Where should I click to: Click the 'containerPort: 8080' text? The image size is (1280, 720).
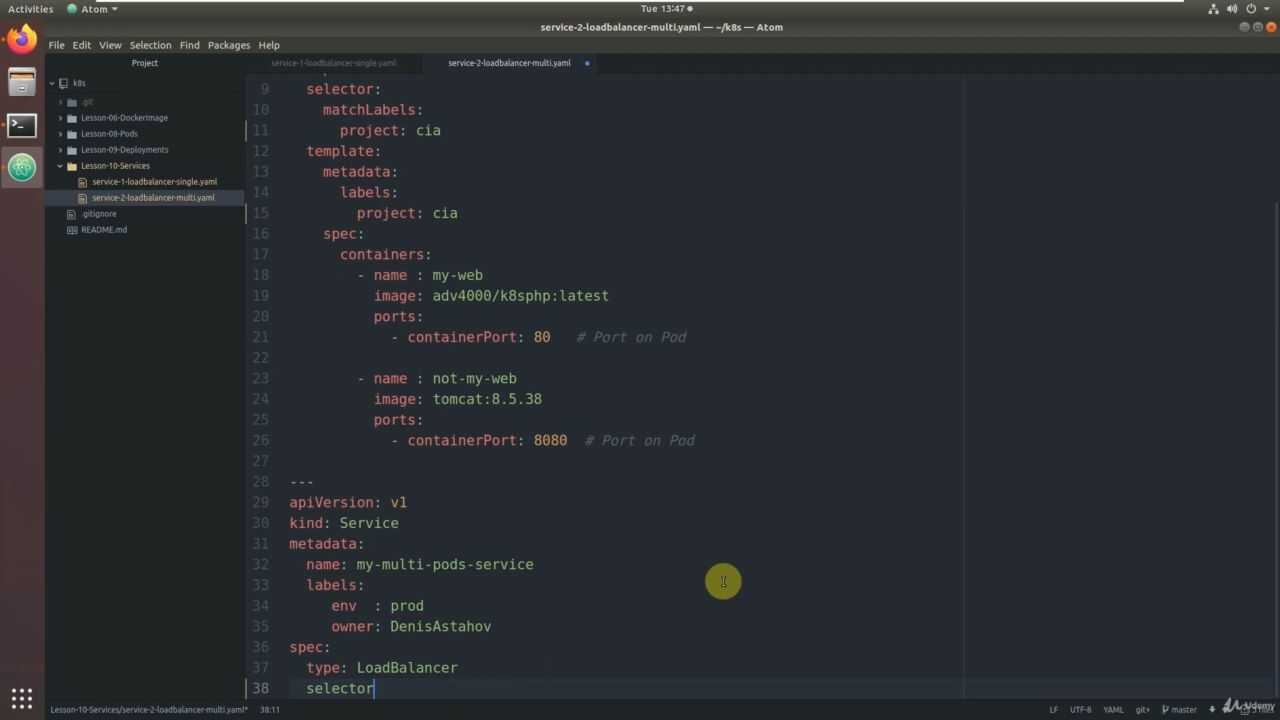point(487,440)
